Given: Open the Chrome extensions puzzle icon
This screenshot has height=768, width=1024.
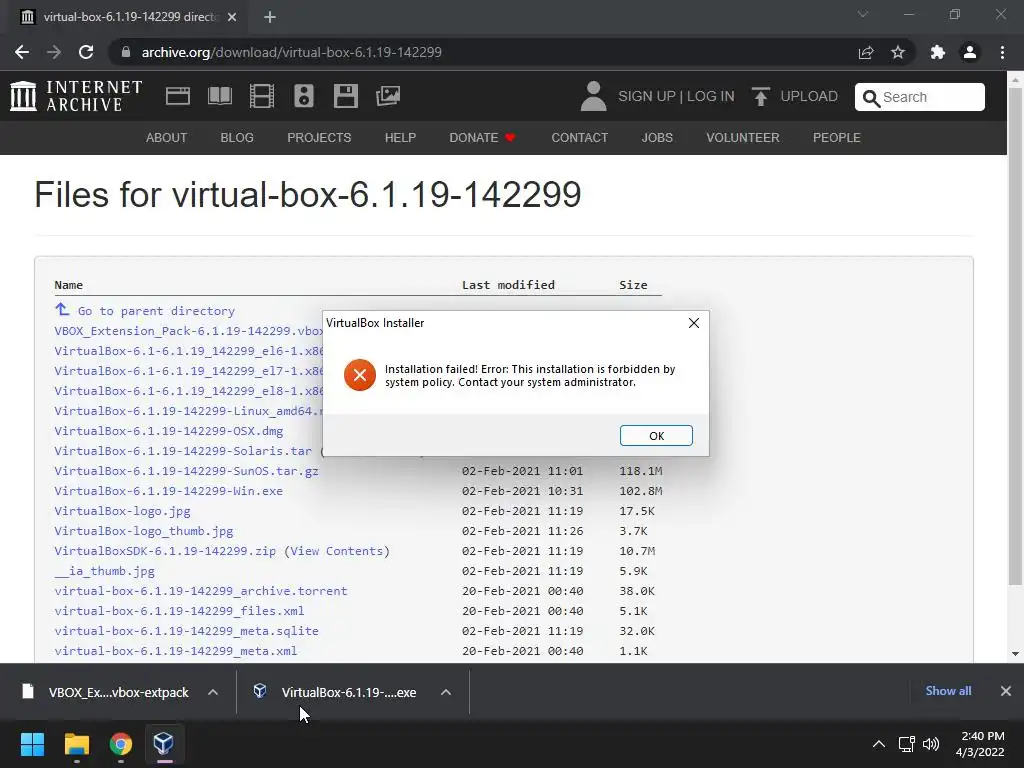Looking at the screenshot, I should tap(938, 52).
